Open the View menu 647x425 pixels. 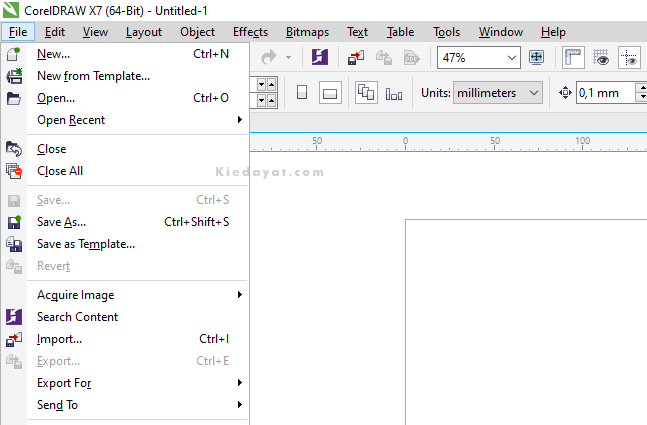95,32
